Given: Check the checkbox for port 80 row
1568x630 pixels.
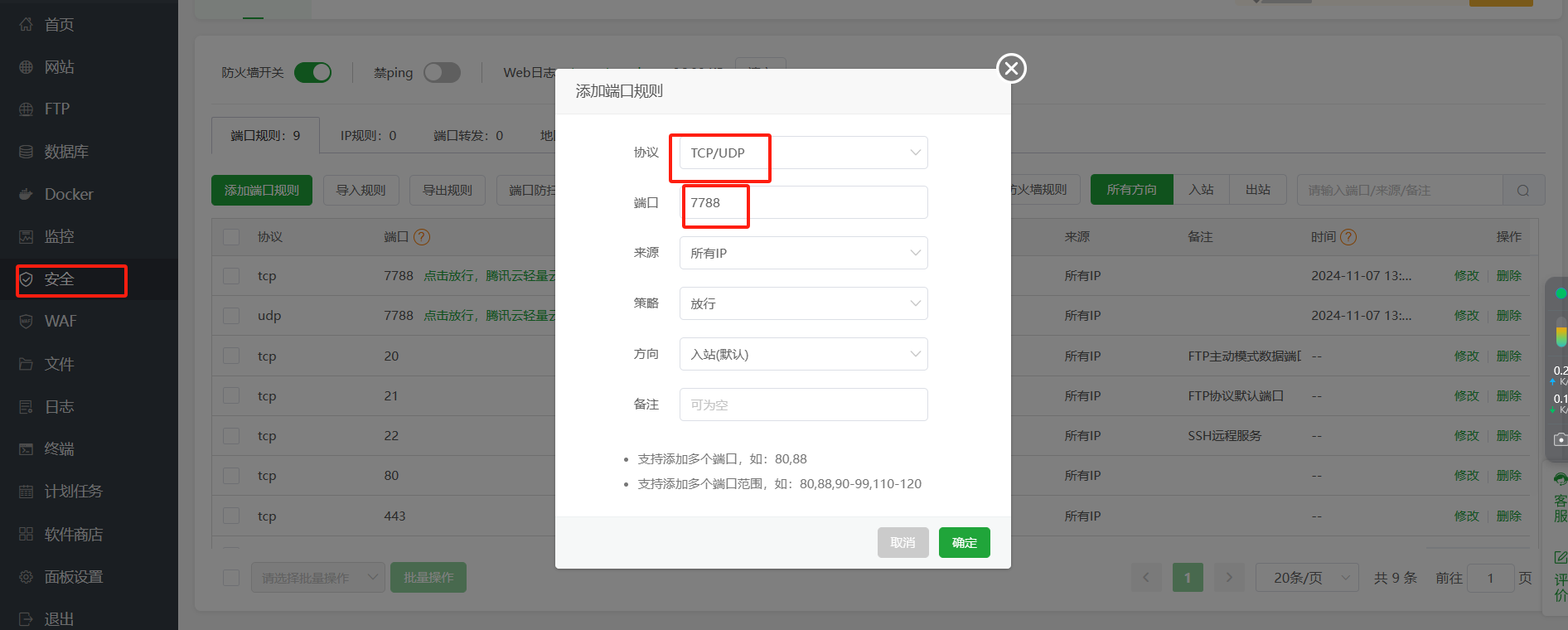Looking at the screenshot, I should coord(231,476).
